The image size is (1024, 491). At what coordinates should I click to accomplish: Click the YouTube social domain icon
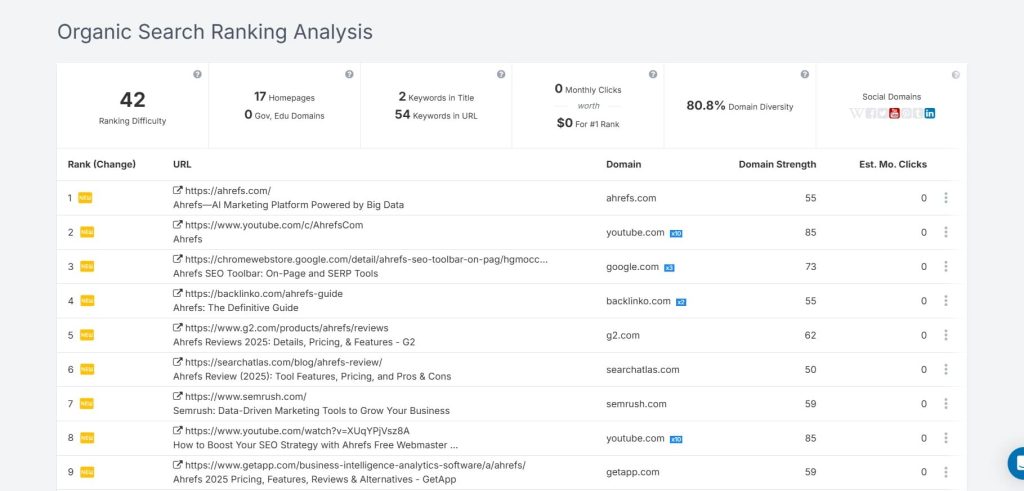tap(894, 113)
